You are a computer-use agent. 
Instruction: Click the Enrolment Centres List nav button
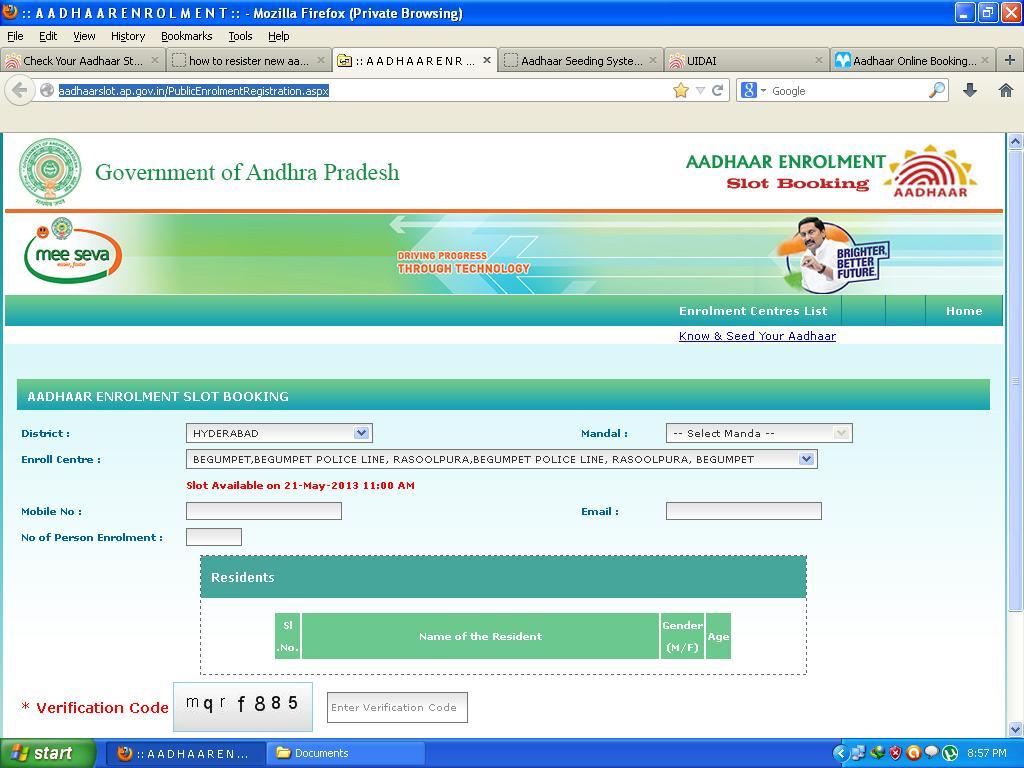click(752, 311)
